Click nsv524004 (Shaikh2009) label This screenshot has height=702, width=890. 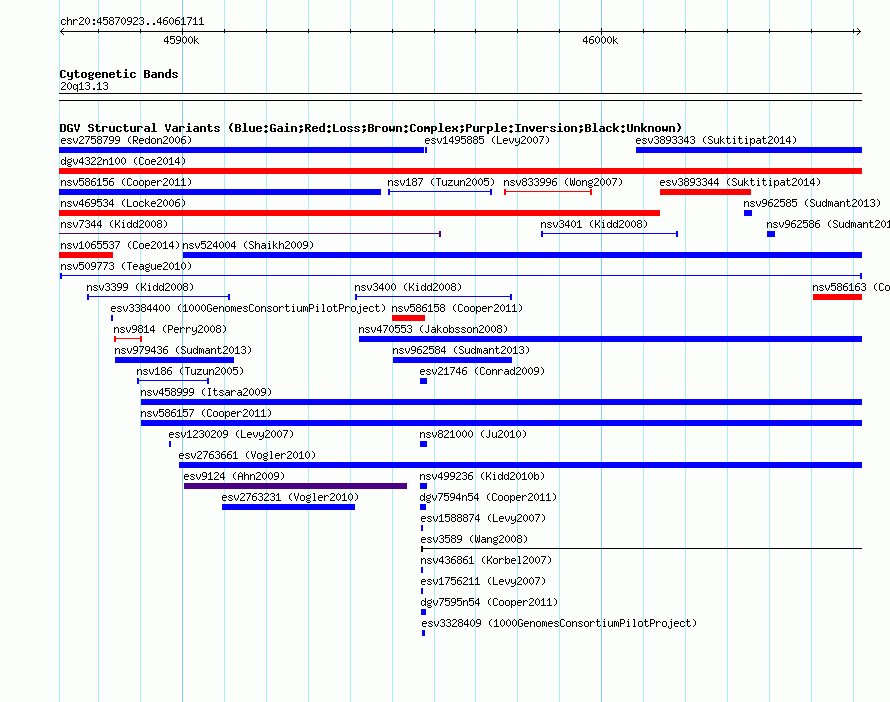coord(248,245)
